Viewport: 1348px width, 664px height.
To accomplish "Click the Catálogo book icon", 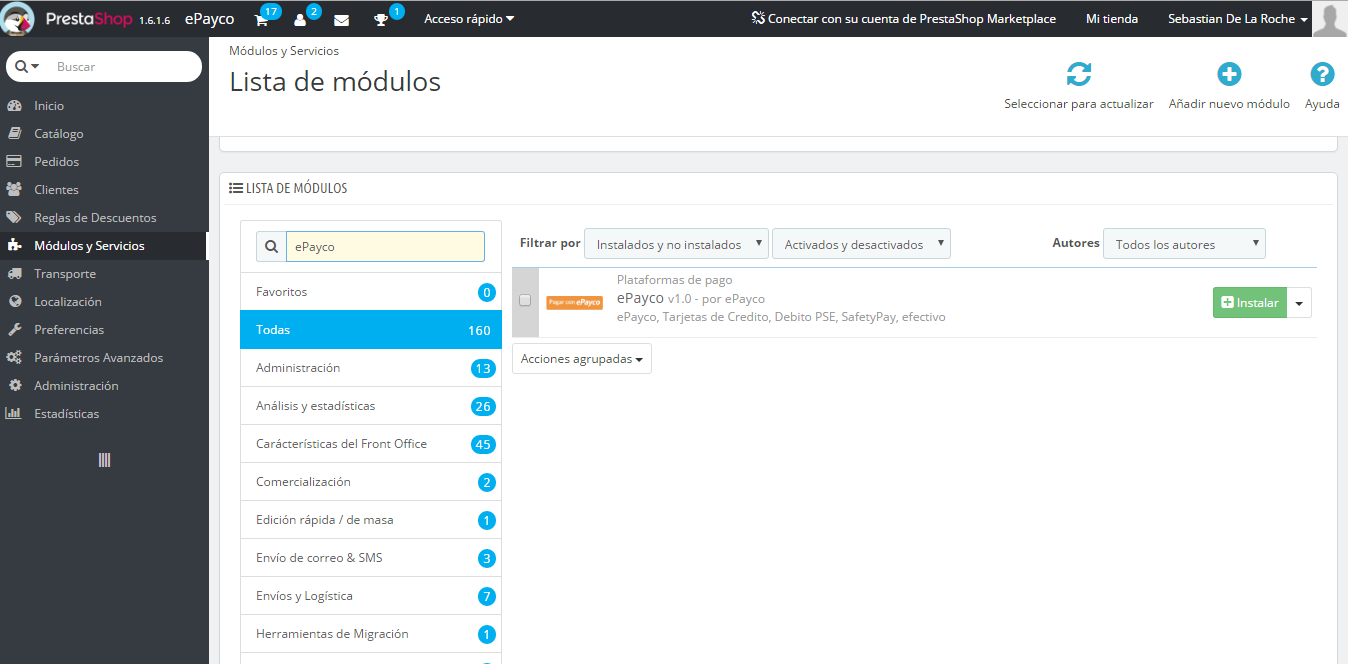I will click(14, 133).
